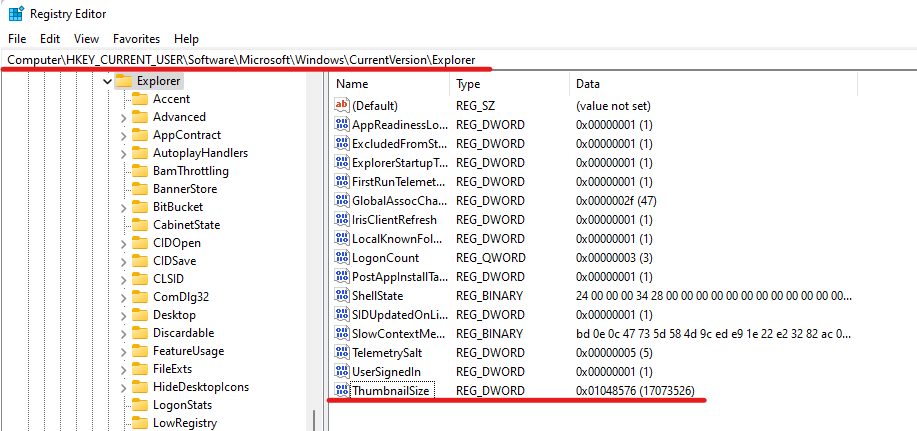Click the data 0x01048576 (17073526)
917x431 pixels.
(x=635, y=391)
